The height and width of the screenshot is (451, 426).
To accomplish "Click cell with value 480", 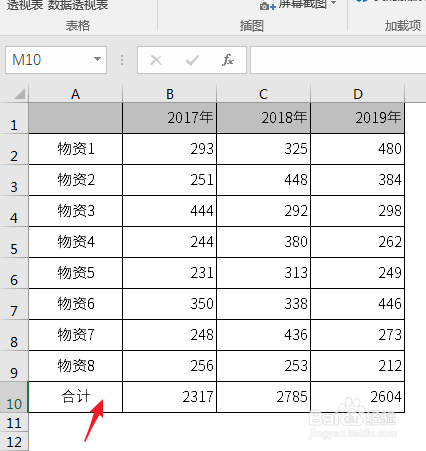I will coord(358,149).
